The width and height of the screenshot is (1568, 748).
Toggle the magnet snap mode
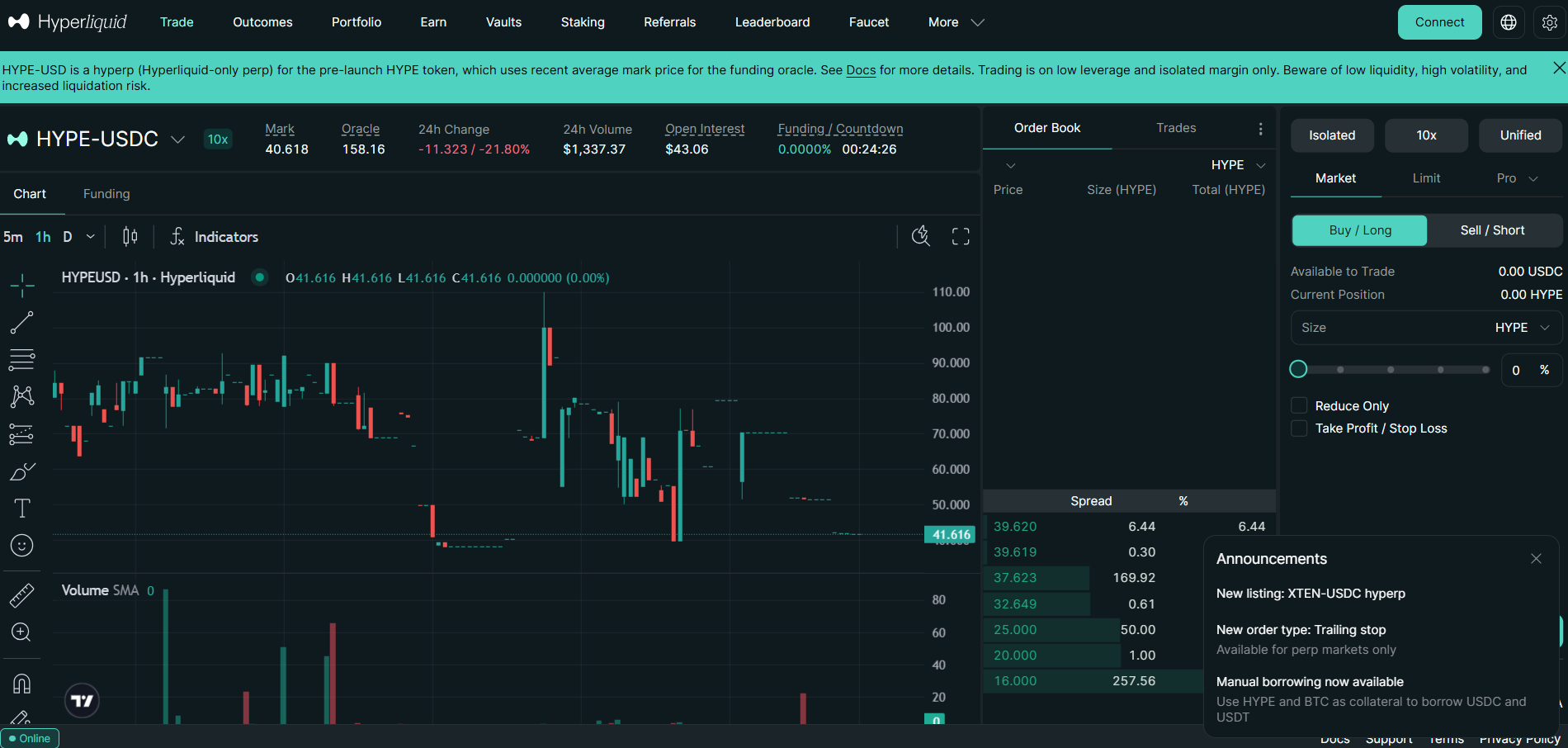pos(22,684)
